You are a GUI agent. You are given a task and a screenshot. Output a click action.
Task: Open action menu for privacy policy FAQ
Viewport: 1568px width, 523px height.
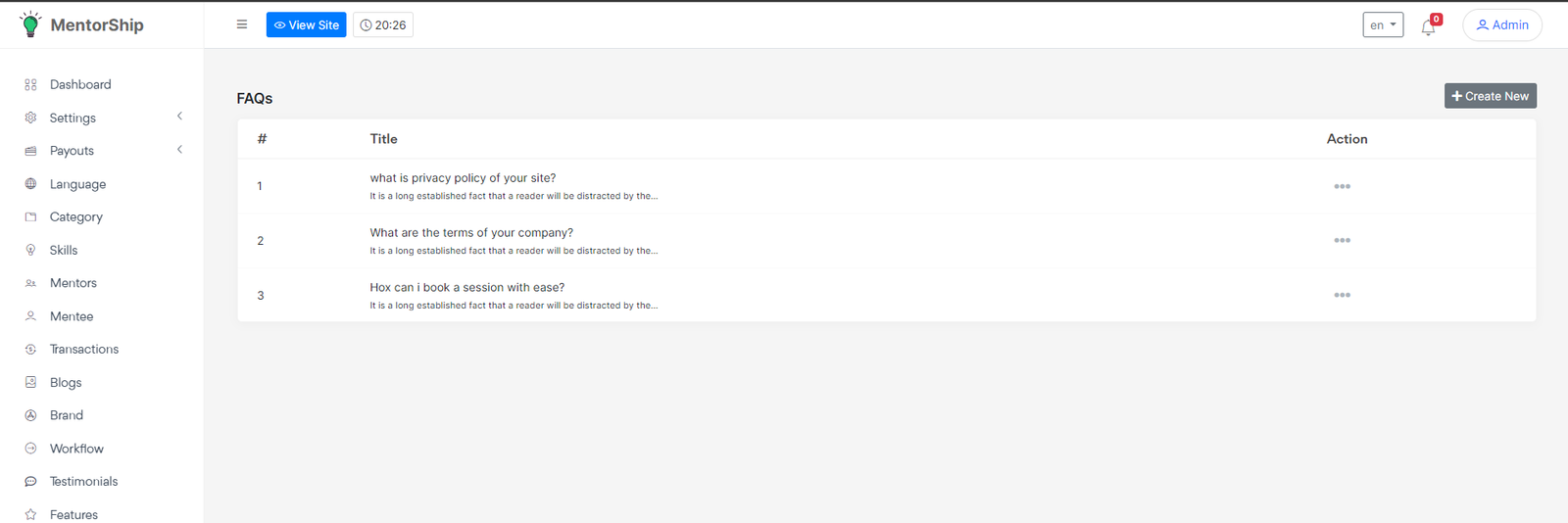coord(1342,186)
